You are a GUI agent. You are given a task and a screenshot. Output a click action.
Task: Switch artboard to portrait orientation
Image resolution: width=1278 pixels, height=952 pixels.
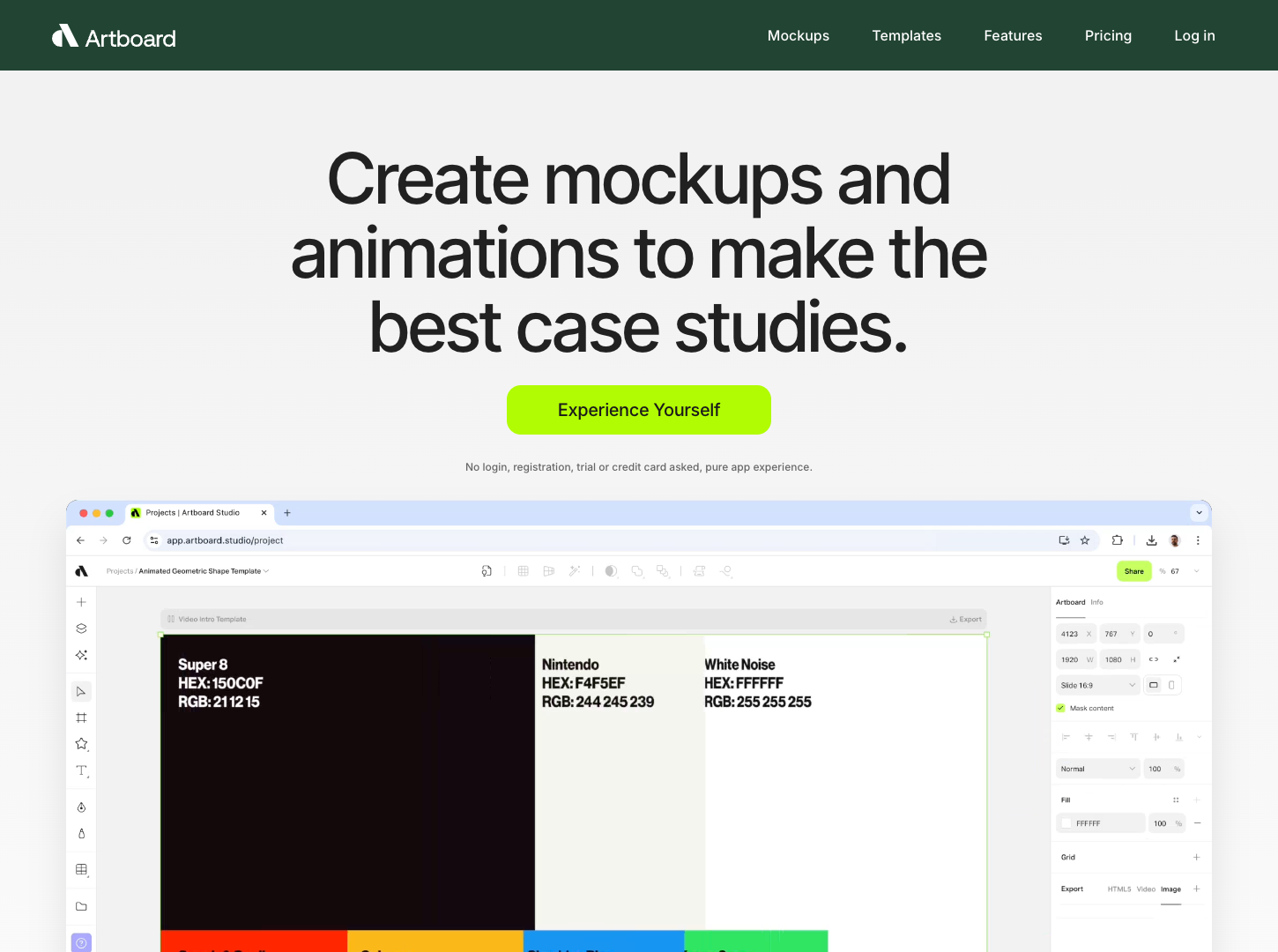coord(1171,685)
